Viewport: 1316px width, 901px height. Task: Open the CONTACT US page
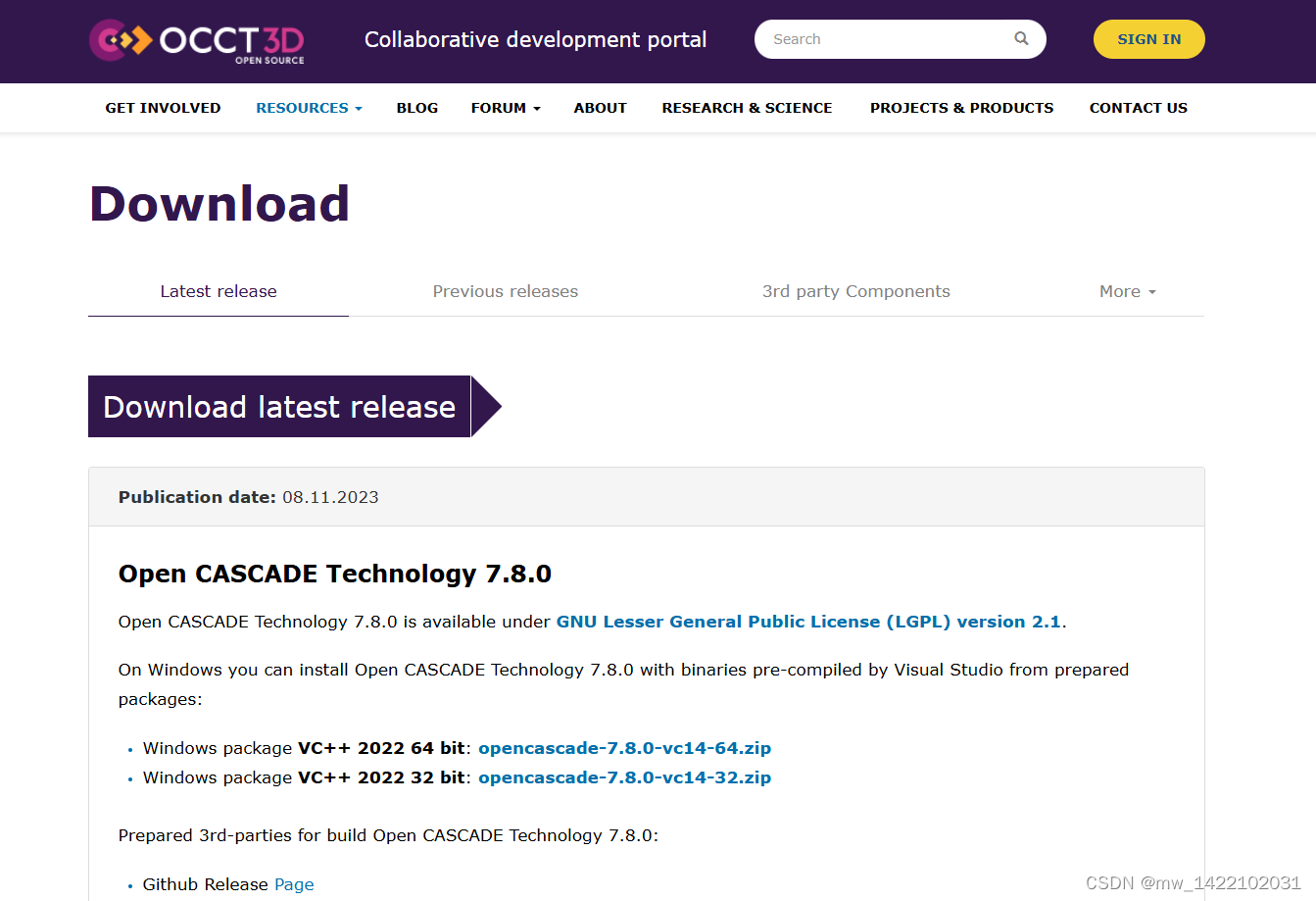coord(1138,108)
